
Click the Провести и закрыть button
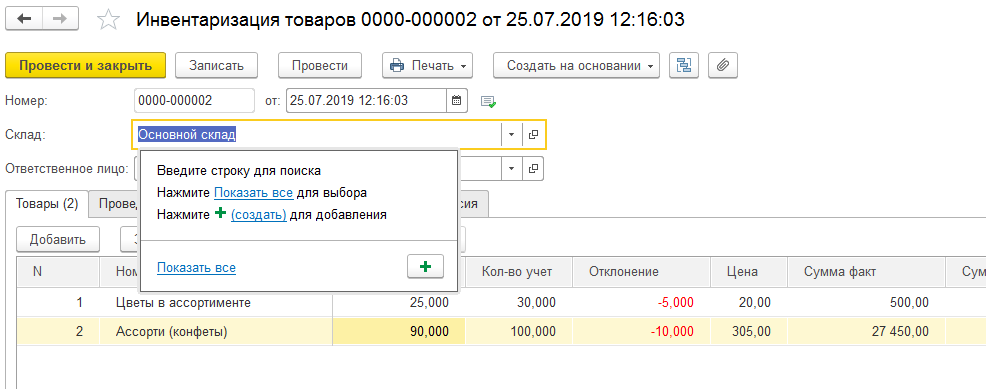(86, 65)
